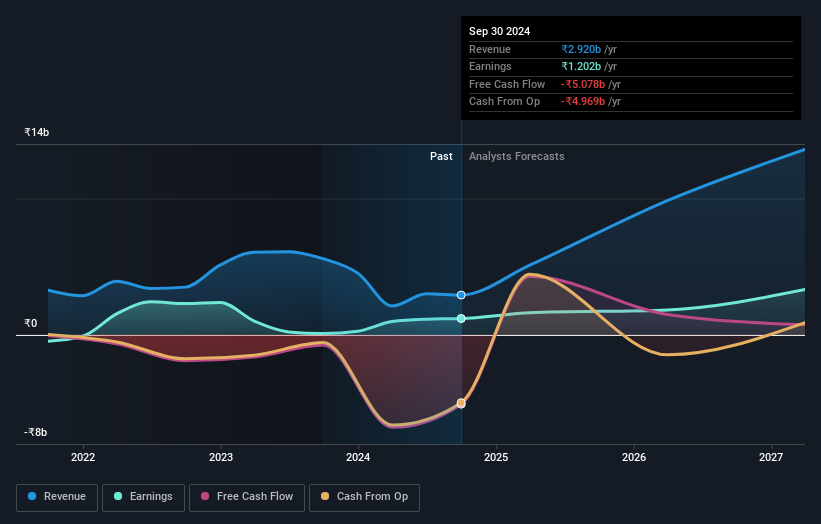This screenshot has width=821, height=524.
Task: Select the Revenue data point marker at Sep 2024
Action: coord(461,295)
